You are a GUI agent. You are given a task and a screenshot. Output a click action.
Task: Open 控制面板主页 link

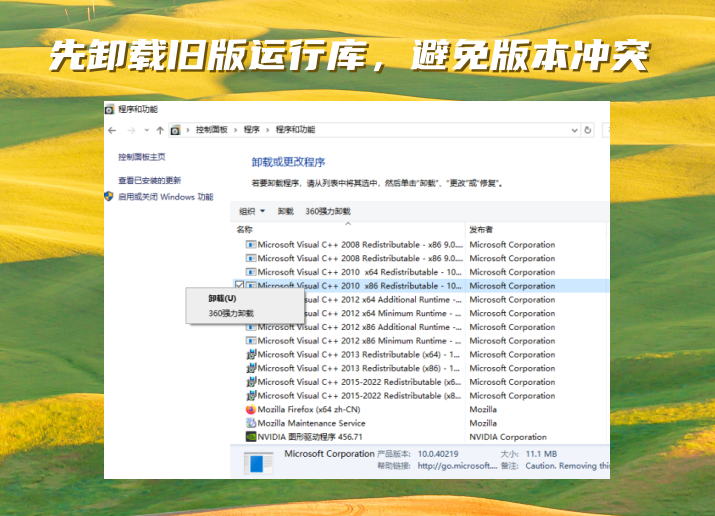click(142, 157)
